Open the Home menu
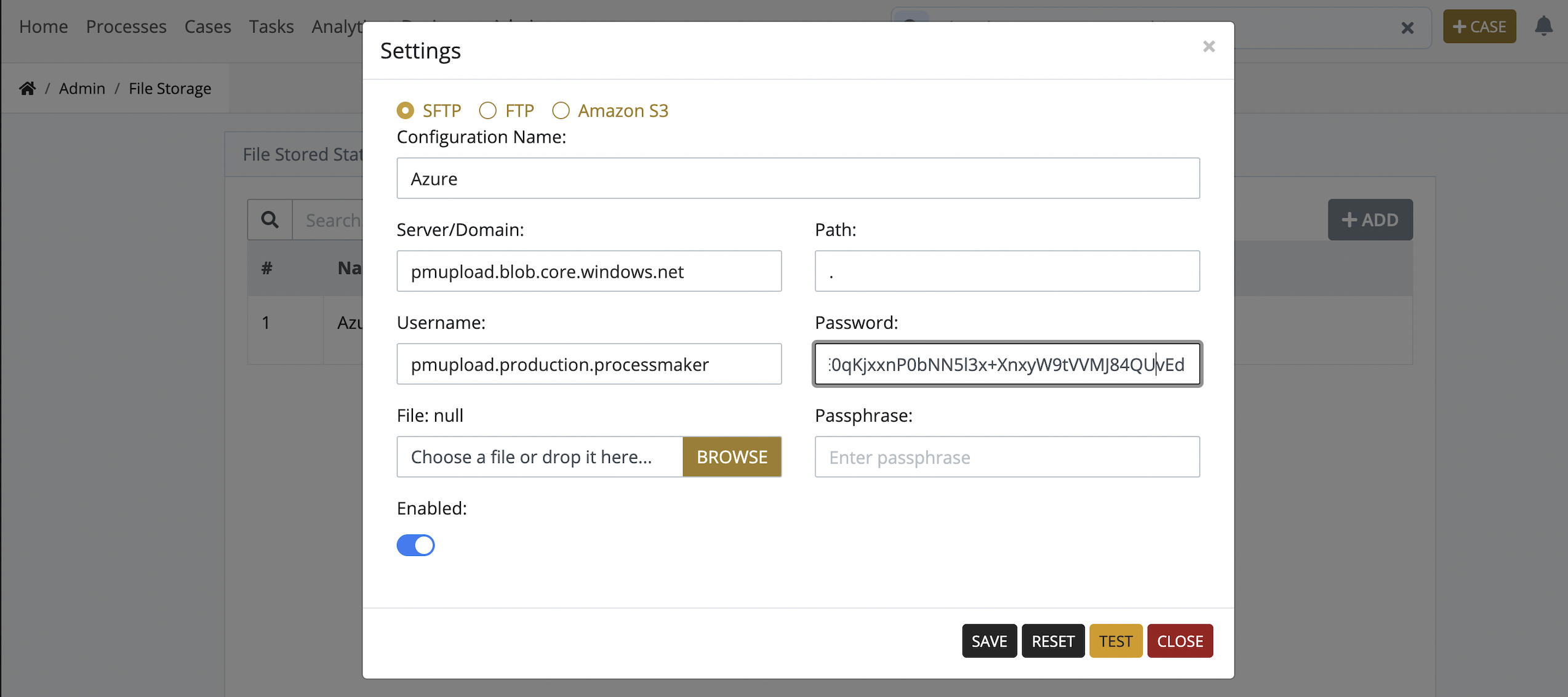Screen dimensions: 1568x697 coord(43,26)
